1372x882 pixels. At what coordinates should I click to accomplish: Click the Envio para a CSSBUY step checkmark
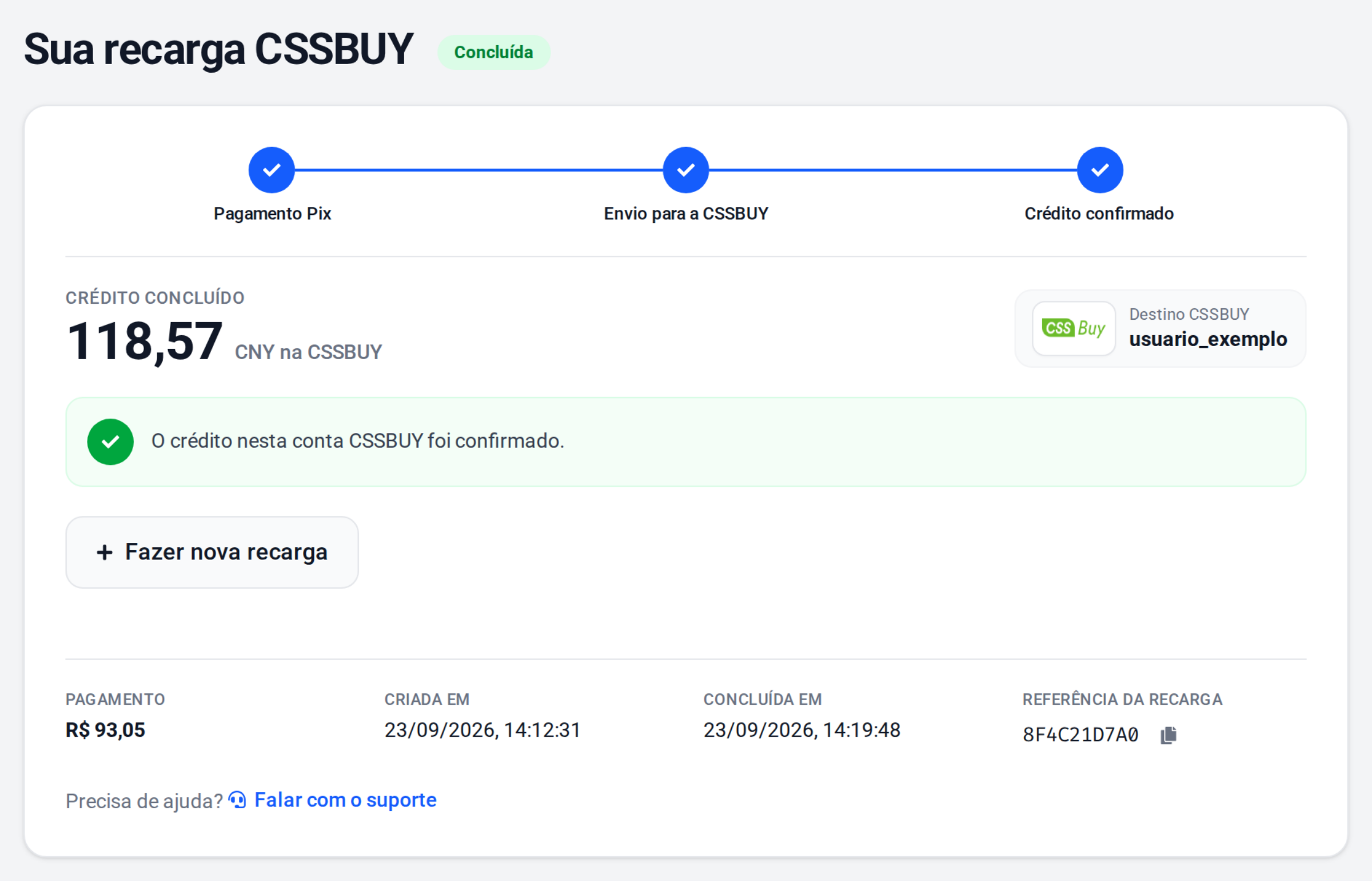[x=685, y=170]
